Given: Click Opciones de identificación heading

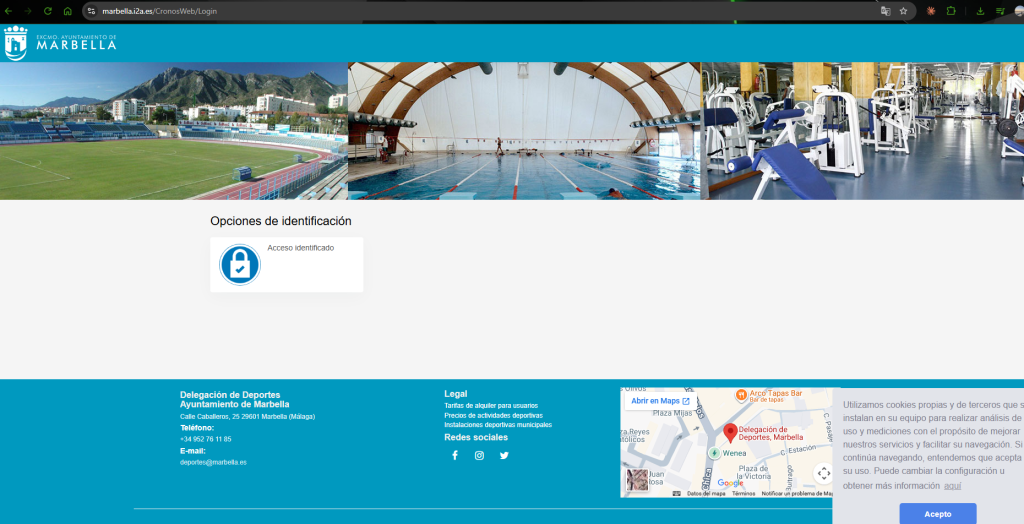Looking at the screenshot, I should pos(281,221).
